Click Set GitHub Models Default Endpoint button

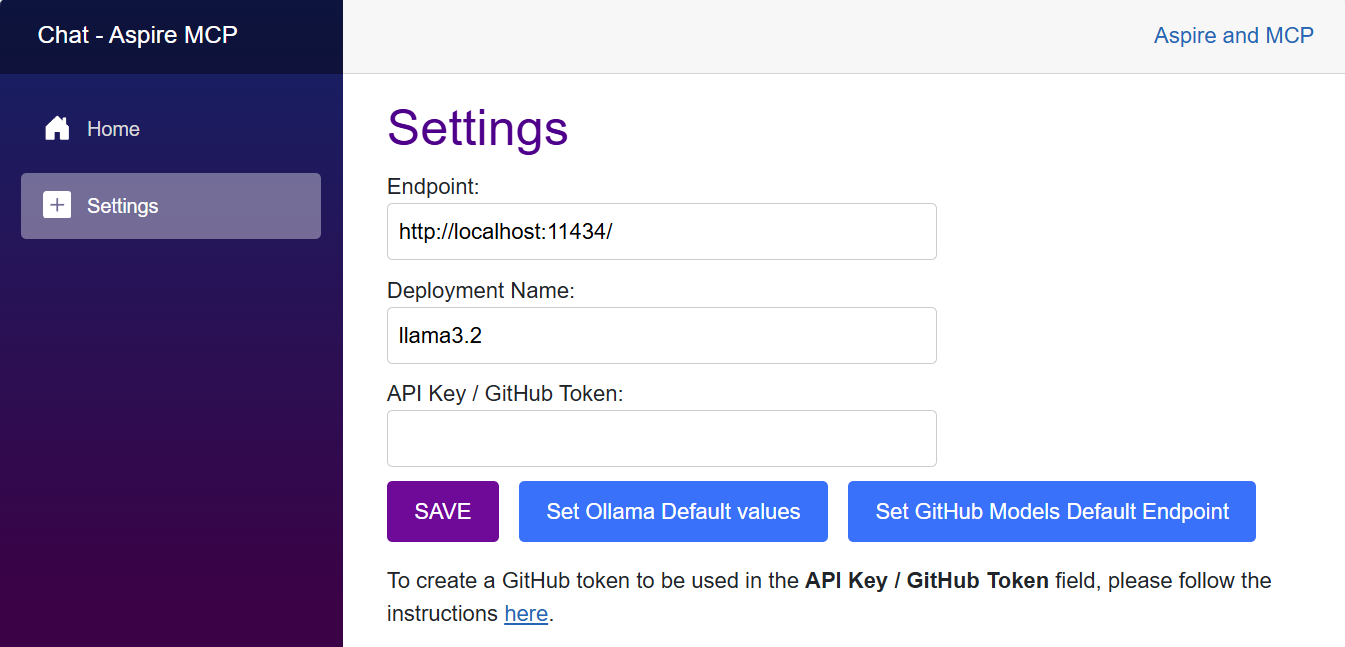(x=1052, y=511)
